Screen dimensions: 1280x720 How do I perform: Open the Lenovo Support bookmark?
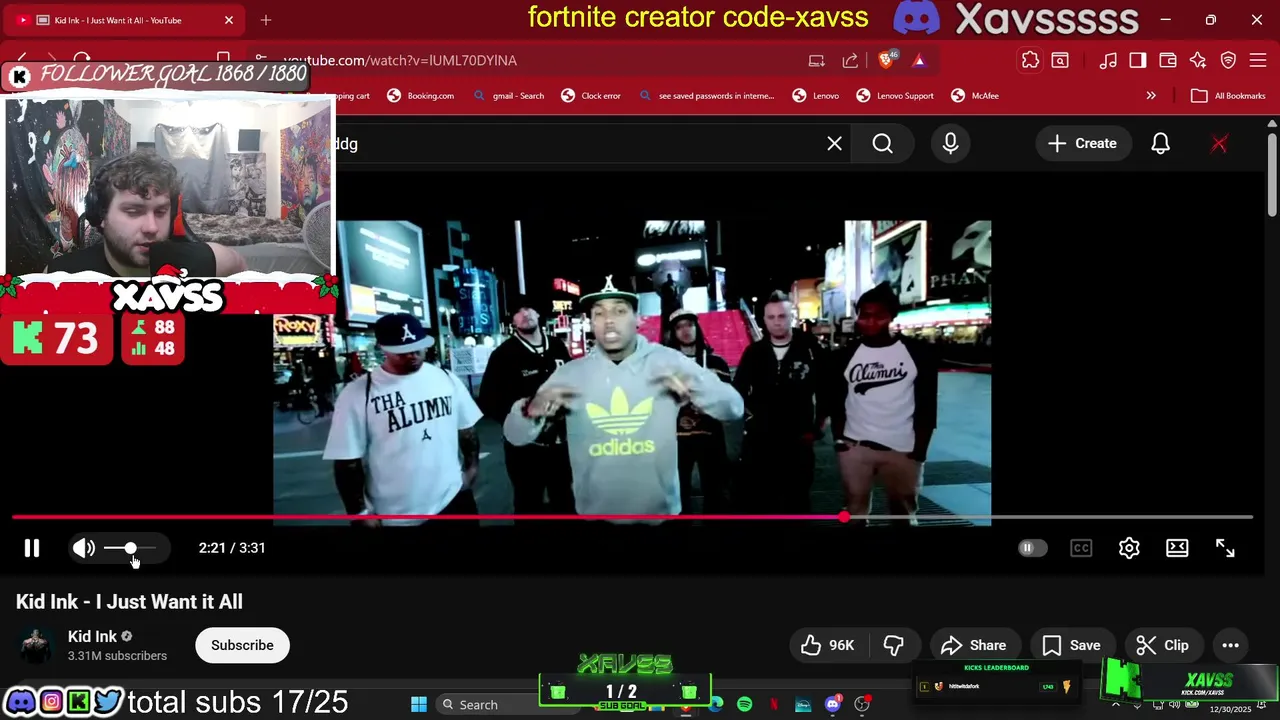click(894, 96)
